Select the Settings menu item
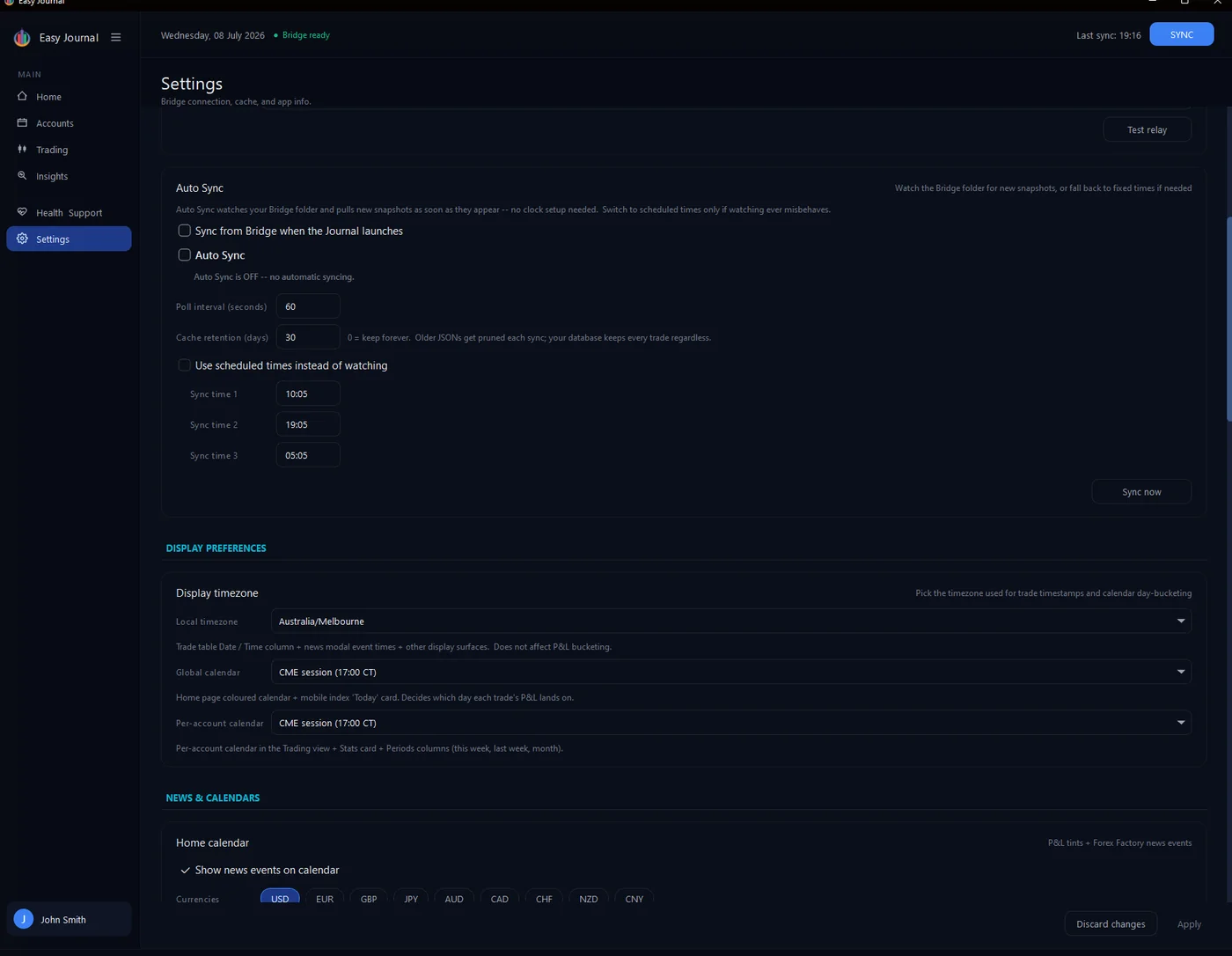 pyautogui.click(x=69, y=239)
